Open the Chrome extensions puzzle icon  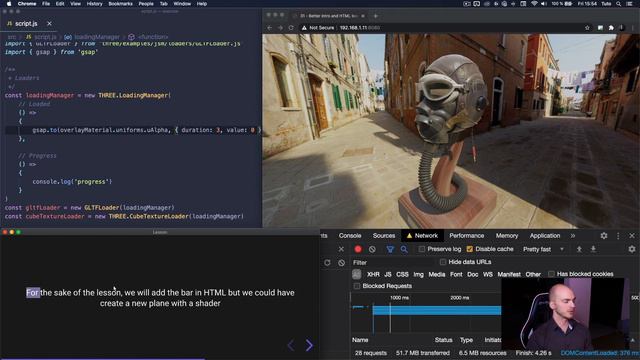[x=611, y=28]
